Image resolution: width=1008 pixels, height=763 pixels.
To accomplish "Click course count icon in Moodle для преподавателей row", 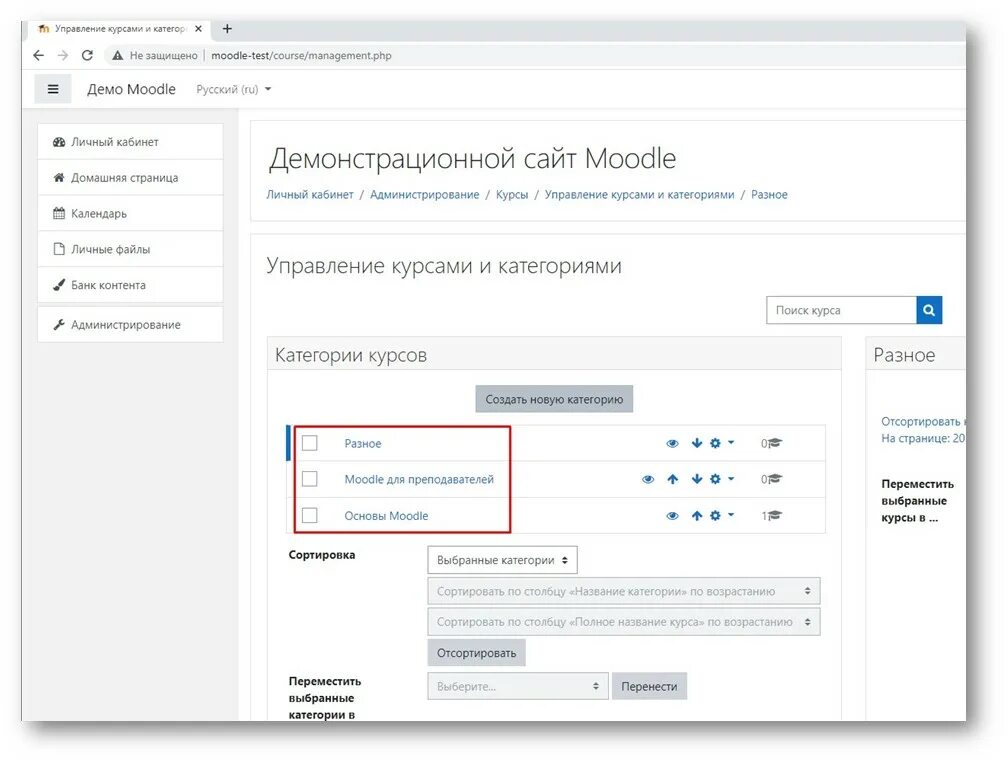I will point(775,479).
